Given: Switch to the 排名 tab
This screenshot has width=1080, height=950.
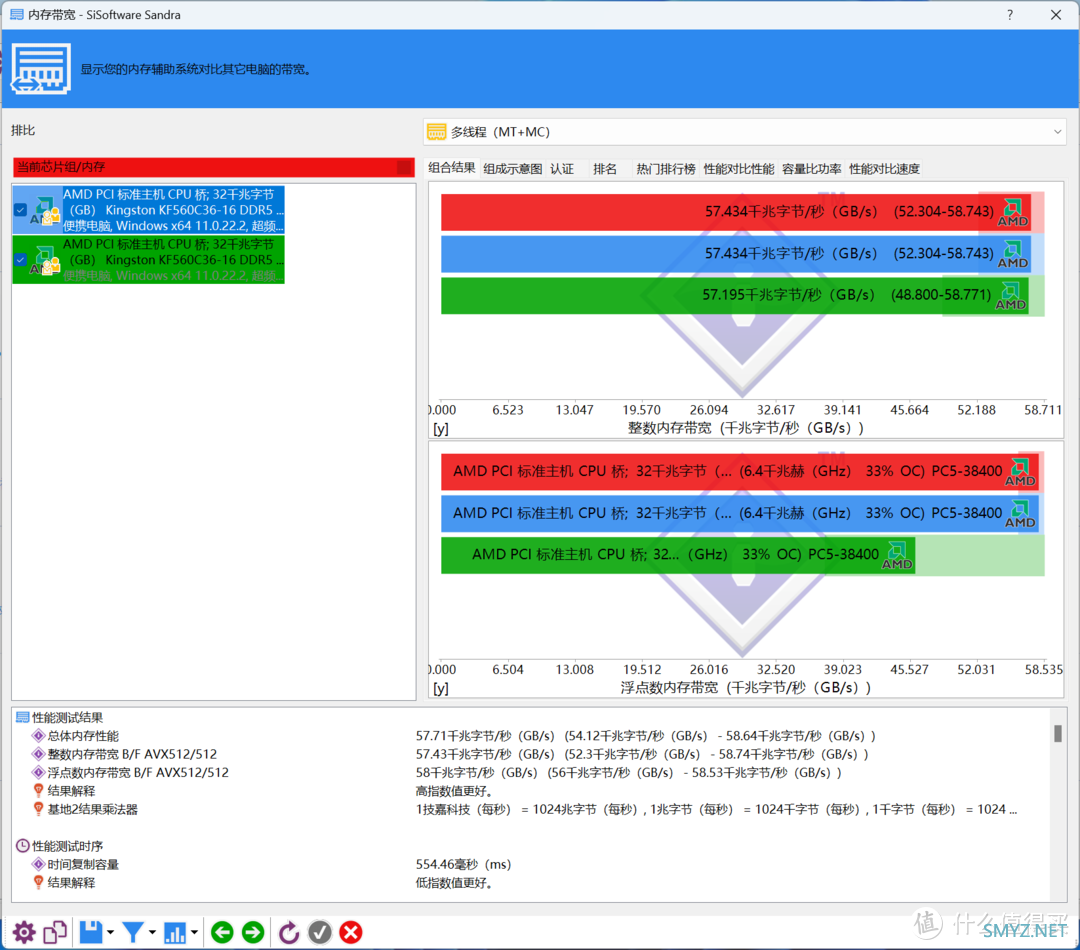Looking at the screenshot, I should point(605,169).
